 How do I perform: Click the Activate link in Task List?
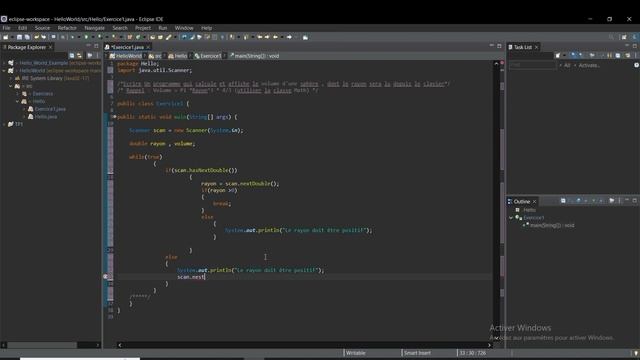point(588,65)
